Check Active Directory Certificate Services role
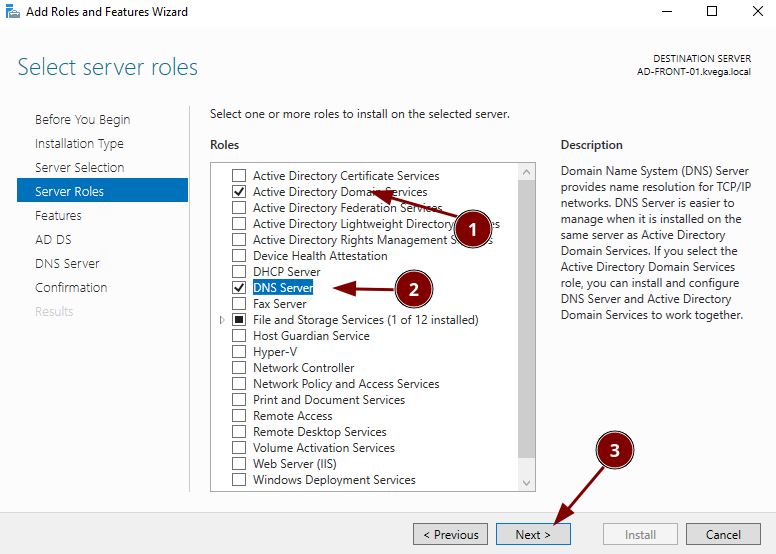 238,176
